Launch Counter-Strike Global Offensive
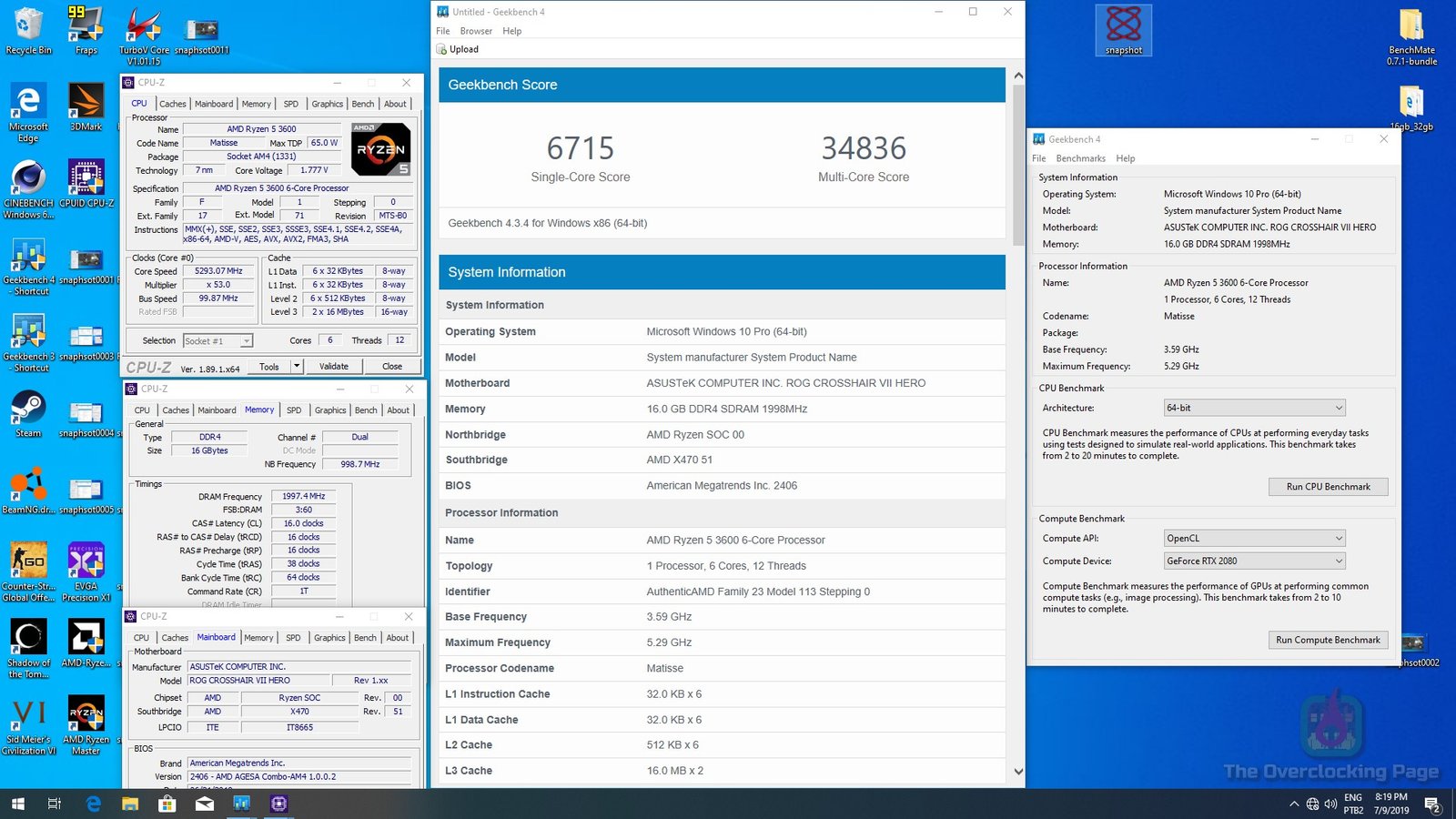The height and width of the screenshot is (819, 1456). (x=27, y=560)
